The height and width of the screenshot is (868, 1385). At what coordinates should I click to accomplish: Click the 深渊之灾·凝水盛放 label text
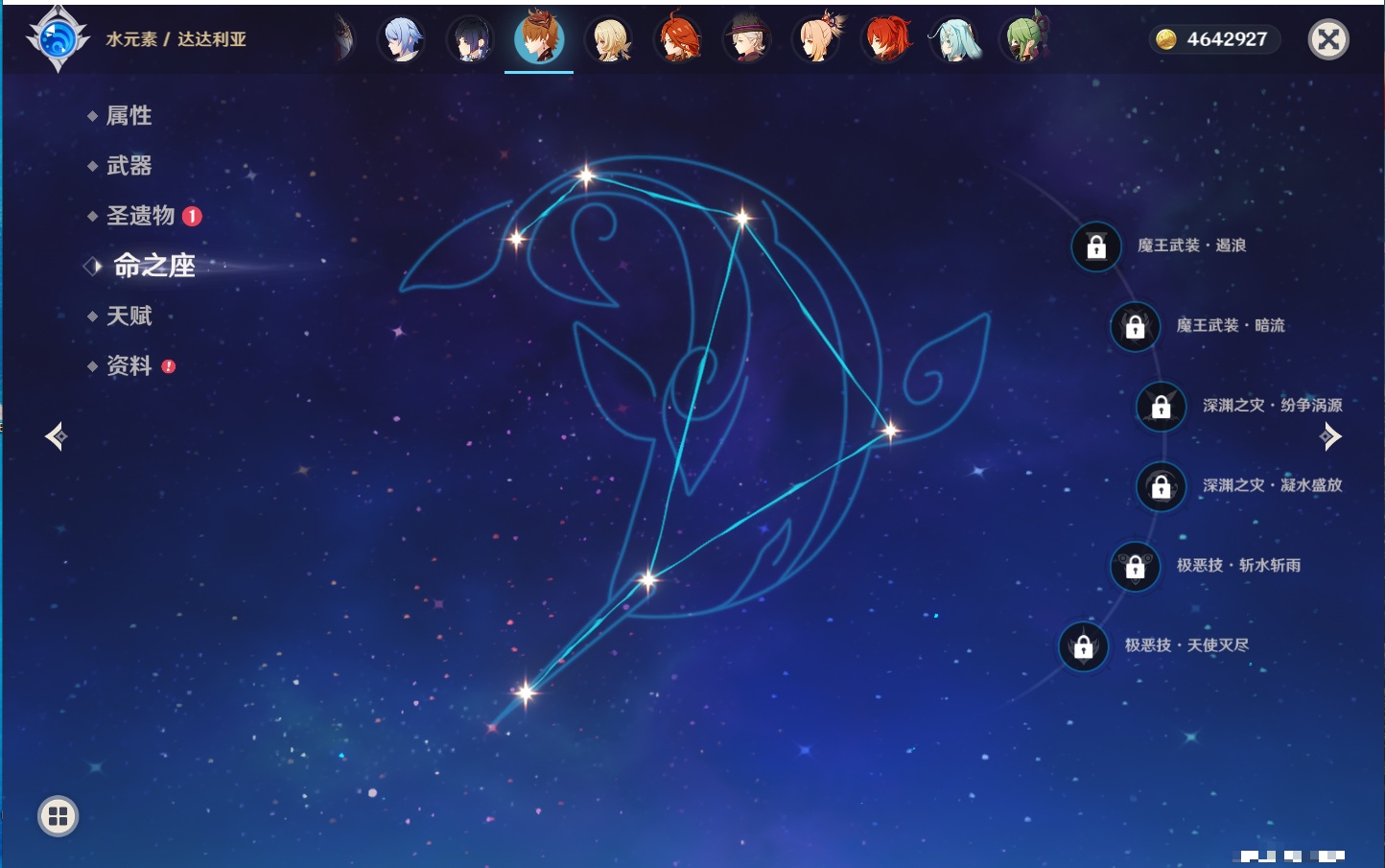coord(1273,485)
